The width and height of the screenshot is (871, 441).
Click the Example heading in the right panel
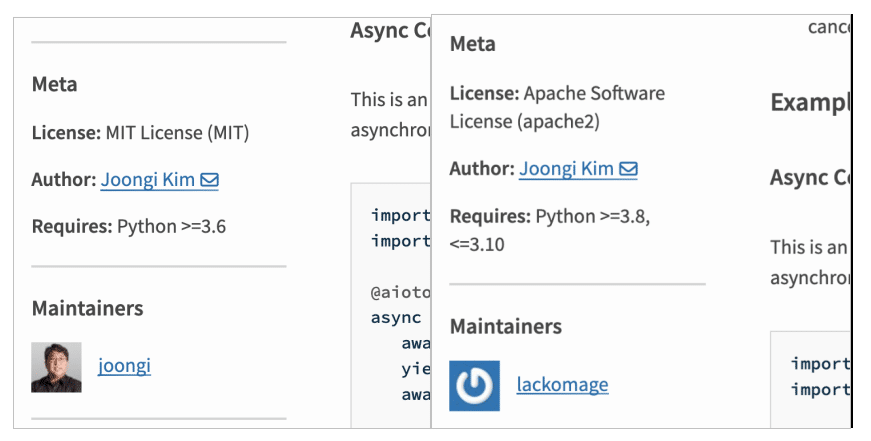click(x=809, y=102)
